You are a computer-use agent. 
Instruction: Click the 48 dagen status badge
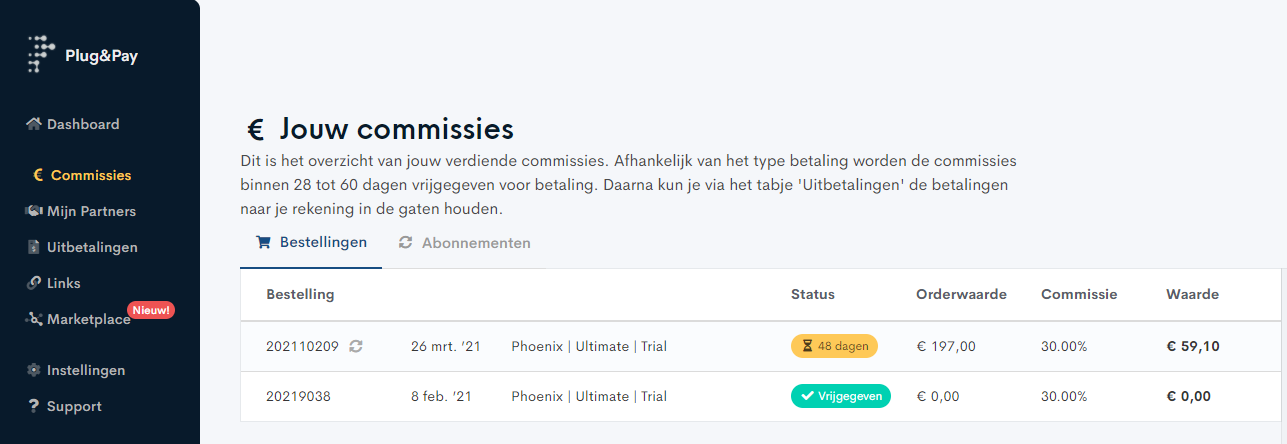point(834,346)
